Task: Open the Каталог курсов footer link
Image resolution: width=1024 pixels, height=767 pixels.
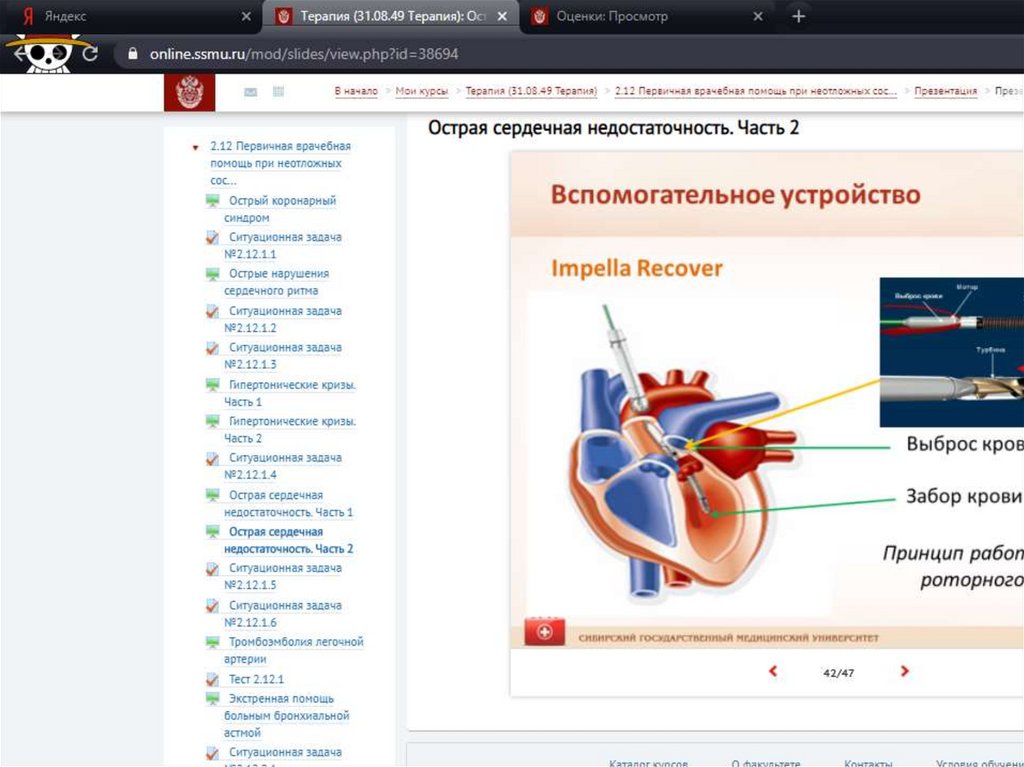Action: (648, 762)
